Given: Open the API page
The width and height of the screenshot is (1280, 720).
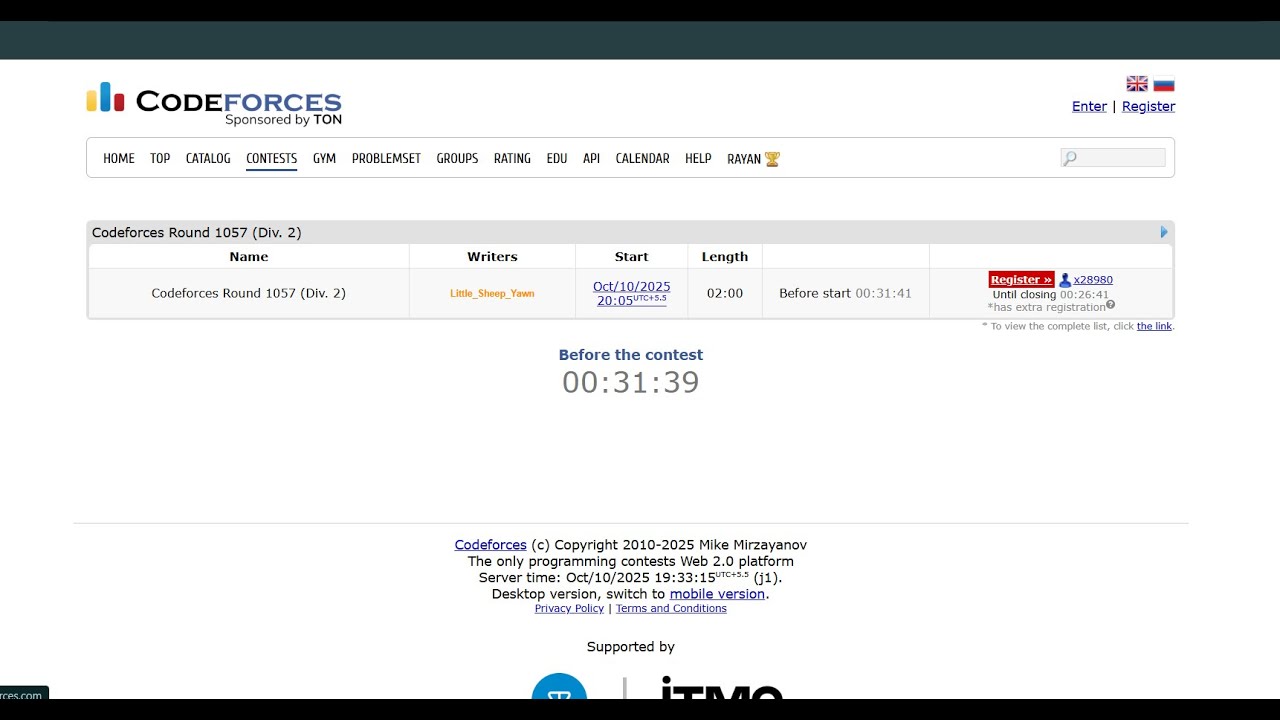Looking at the screenshot, I should pyautogui.click(x=591, y=159).
